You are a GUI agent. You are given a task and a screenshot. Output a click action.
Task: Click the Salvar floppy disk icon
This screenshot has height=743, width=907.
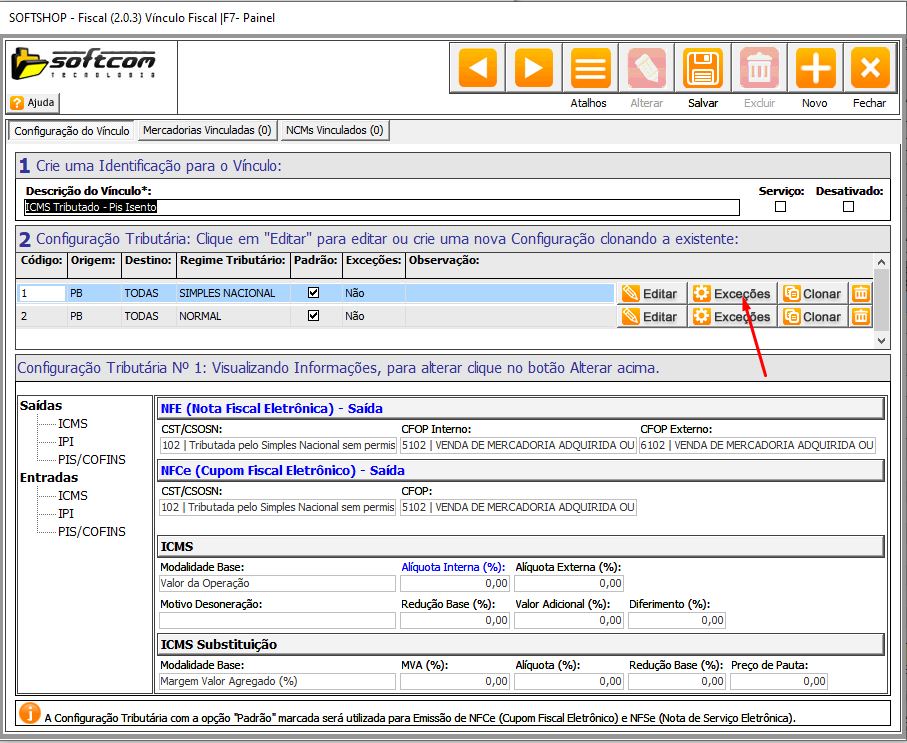703,69
